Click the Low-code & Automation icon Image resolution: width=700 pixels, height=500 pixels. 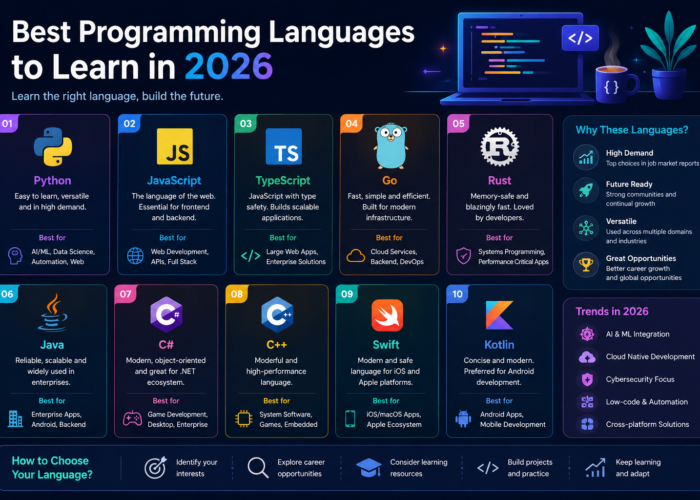click(x=587, y=402)
